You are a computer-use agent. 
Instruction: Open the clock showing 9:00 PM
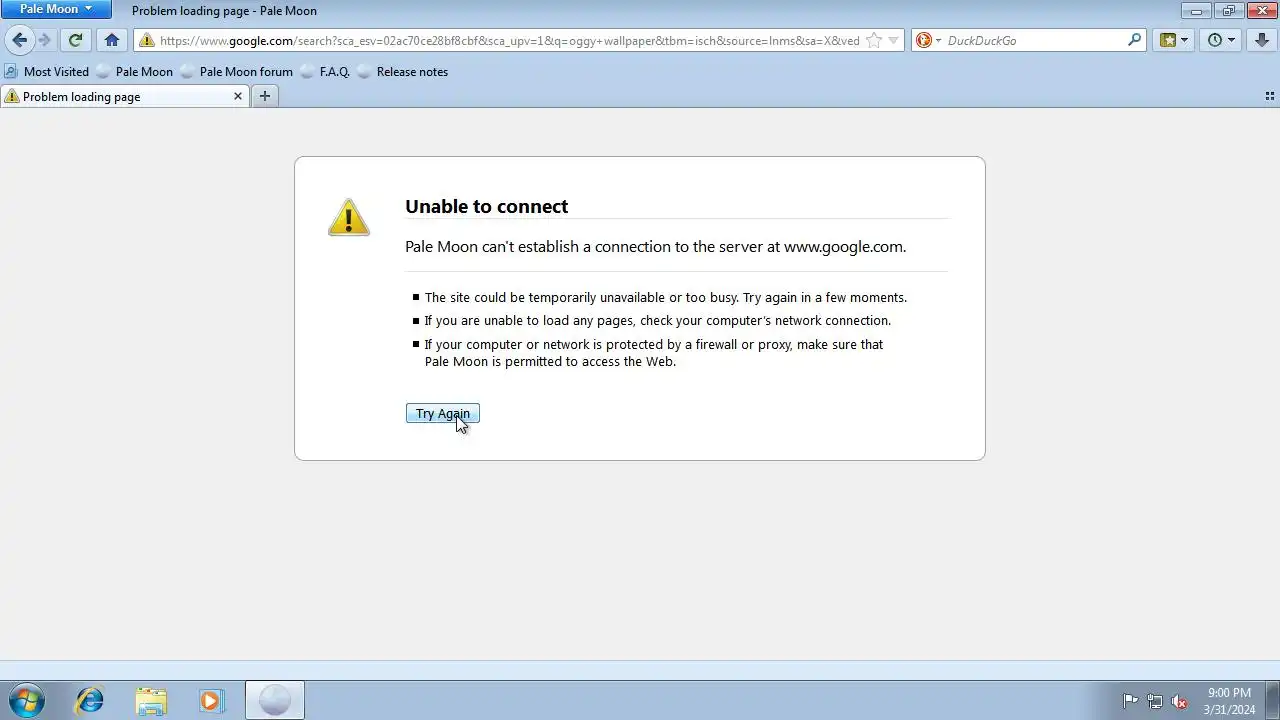pyautogui.click(x=1229, y=701)
